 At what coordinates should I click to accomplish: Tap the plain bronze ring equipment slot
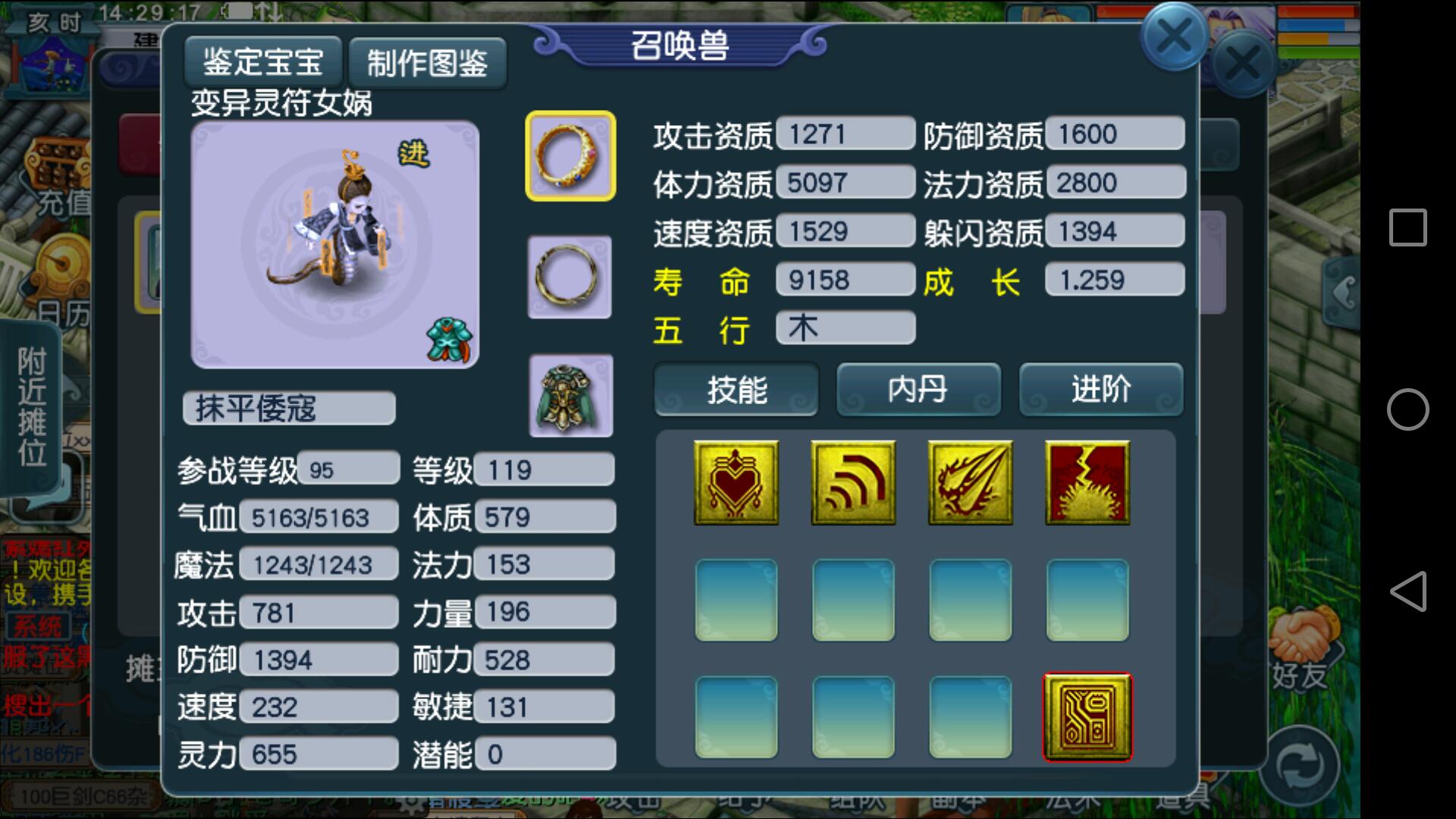point(570,277)
